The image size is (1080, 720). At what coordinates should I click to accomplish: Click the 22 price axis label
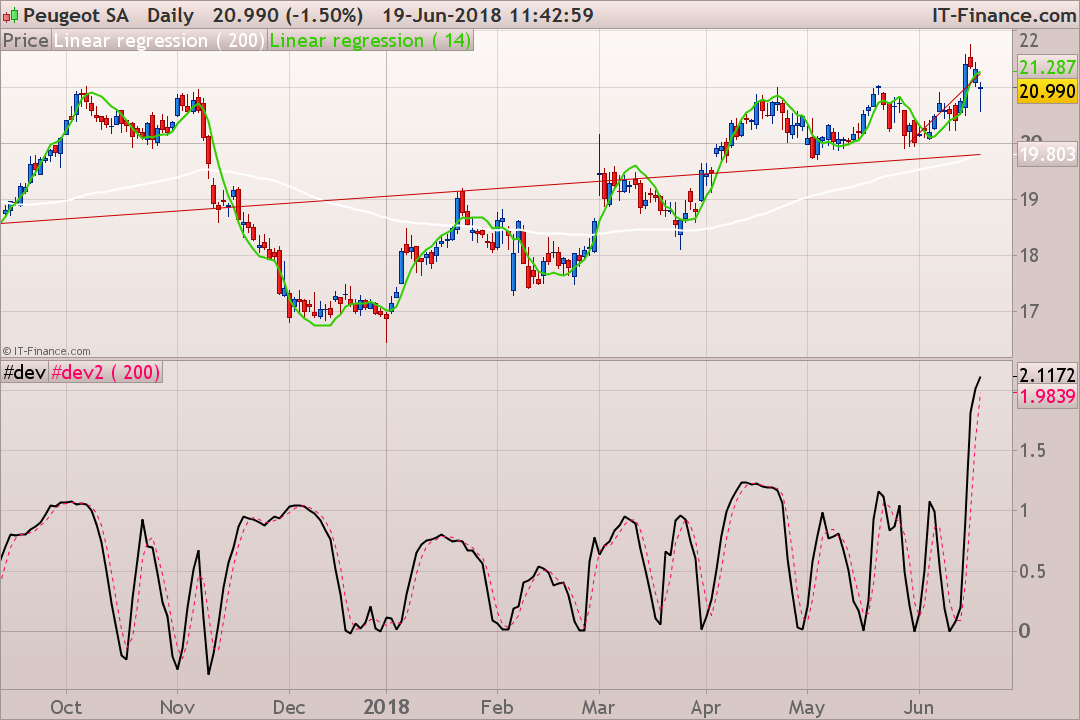point(1028,41)
